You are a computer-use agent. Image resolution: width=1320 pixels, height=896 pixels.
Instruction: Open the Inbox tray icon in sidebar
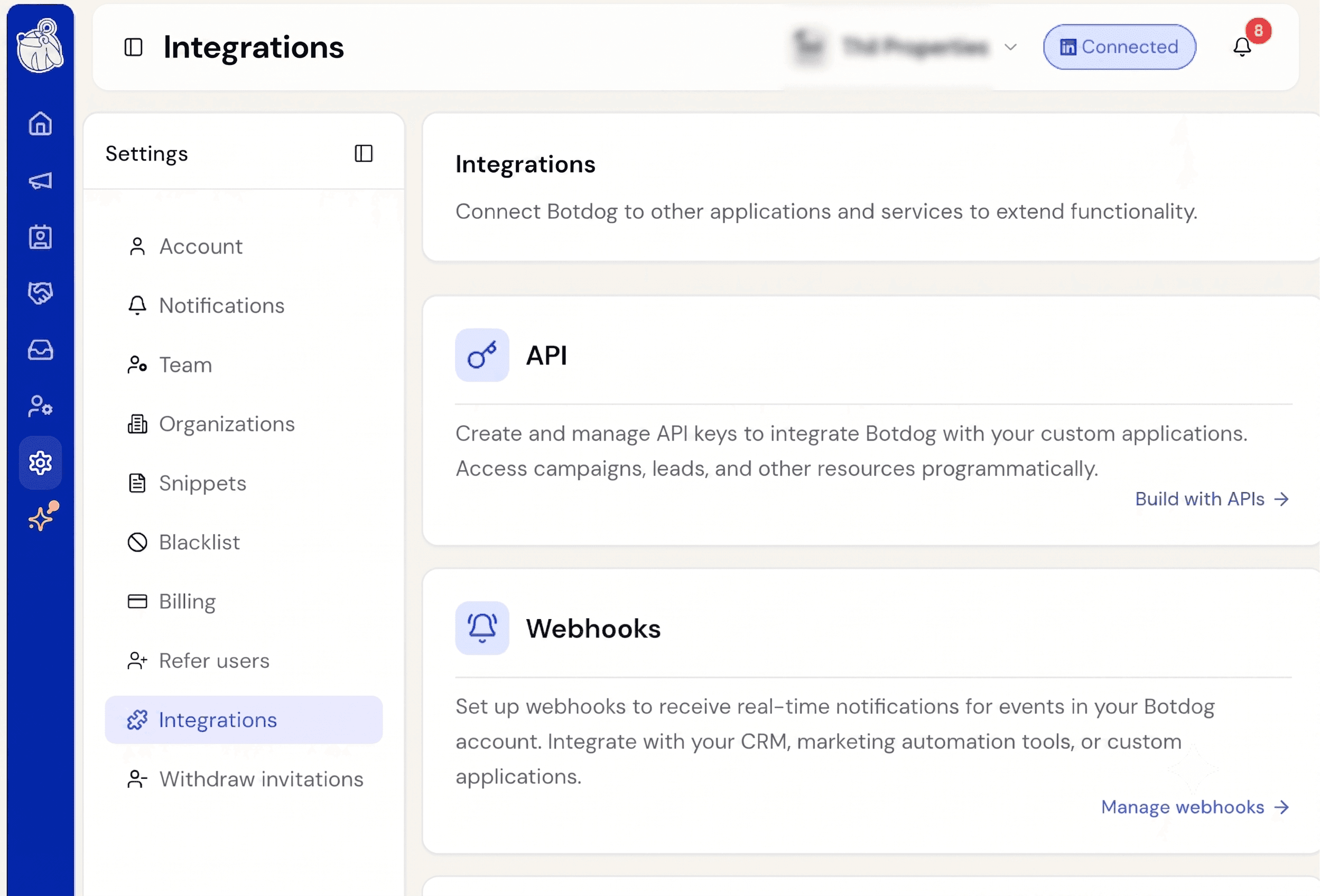pyautogui.click(x=40, y=350)
